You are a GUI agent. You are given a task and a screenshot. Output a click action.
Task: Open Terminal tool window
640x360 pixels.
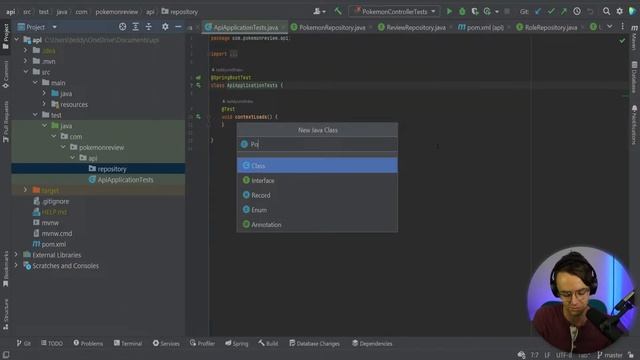128,343
